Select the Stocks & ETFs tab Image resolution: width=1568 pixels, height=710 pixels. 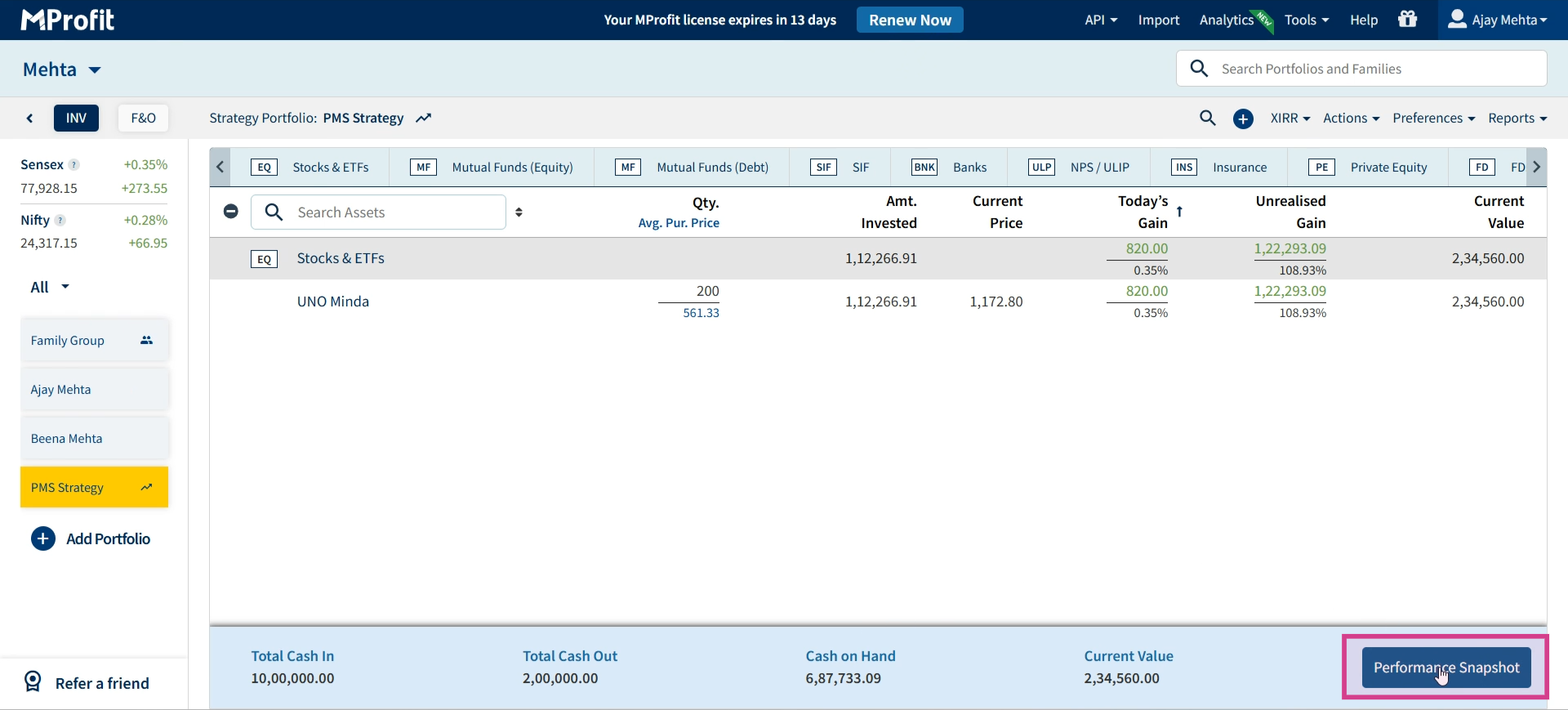pyautogui.click(x=310, y=167)
